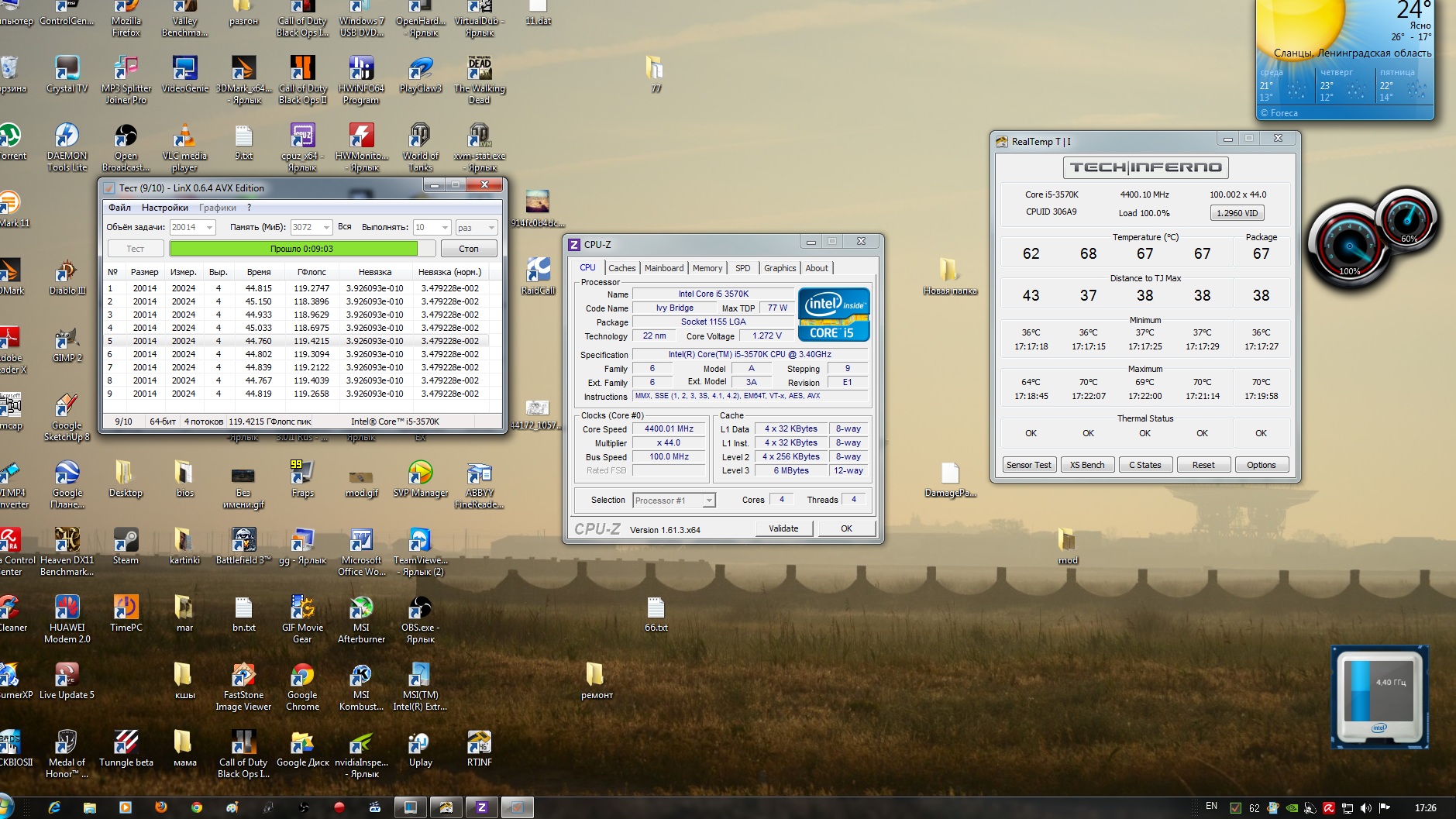
Task: Launch Google Chrome from the desktop
Action: (302, 676)
